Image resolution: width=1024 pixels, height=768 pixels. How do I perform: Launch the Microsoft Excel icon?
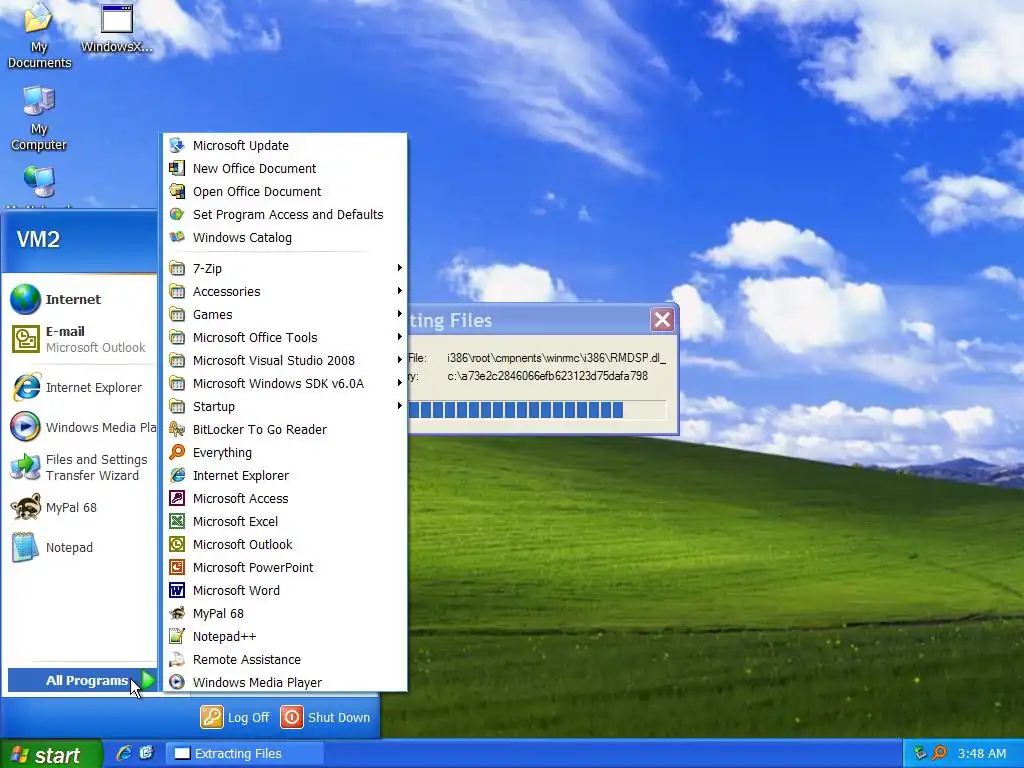click(x=177, y=521)
